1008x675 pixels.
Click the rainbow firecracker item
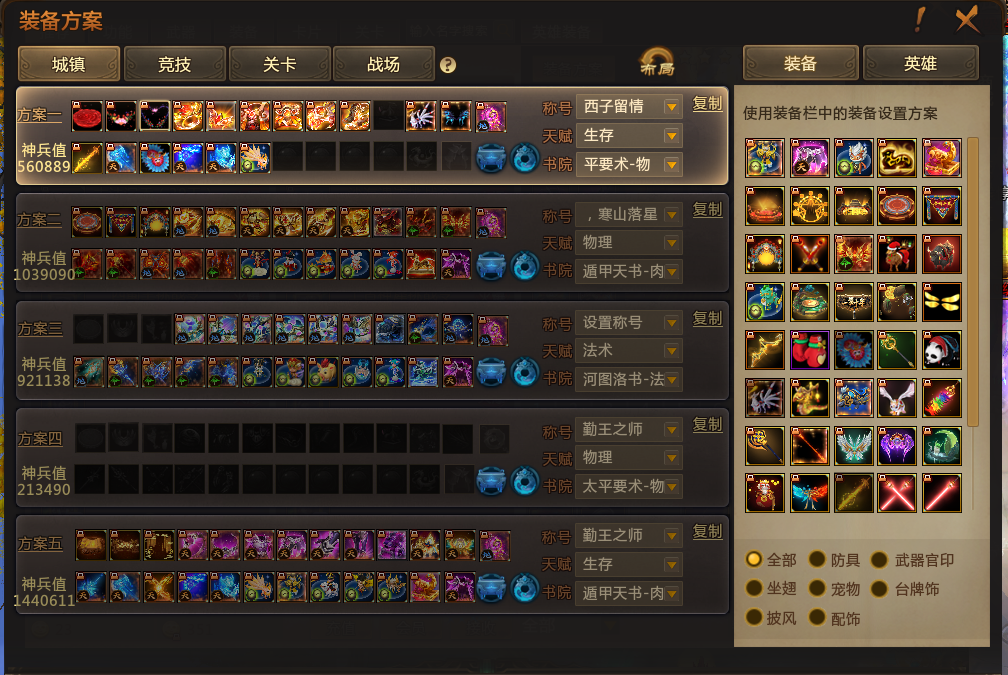tap(942, 398)
